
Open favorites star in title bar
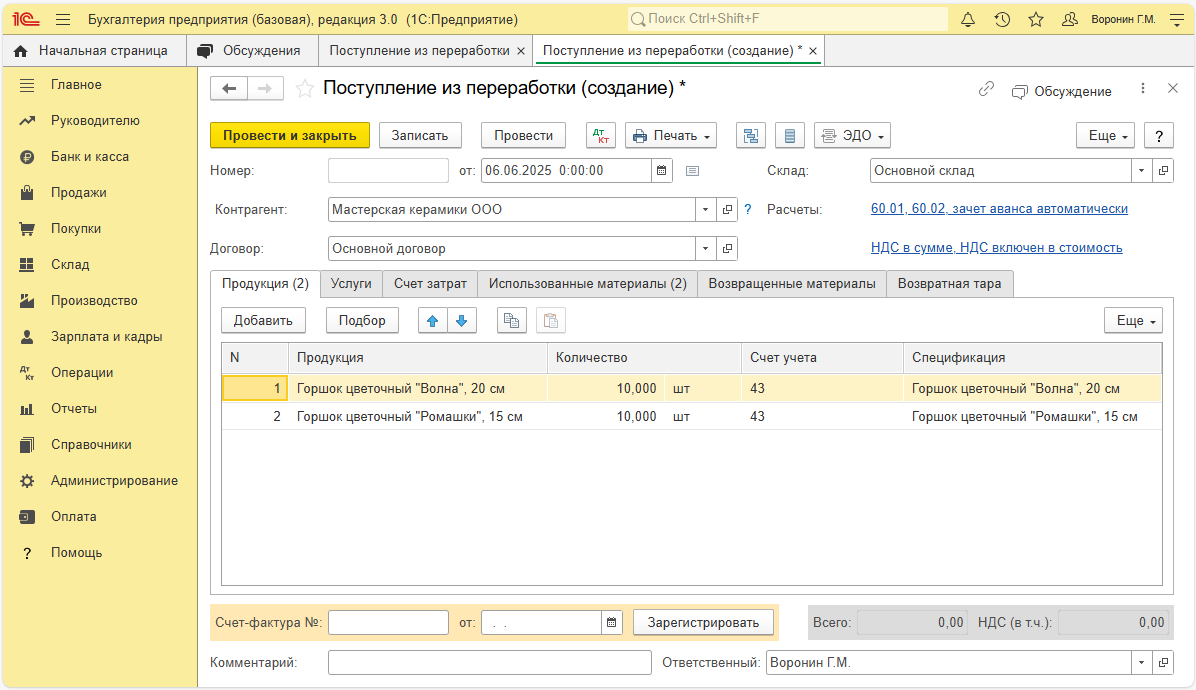[1036, 20]
